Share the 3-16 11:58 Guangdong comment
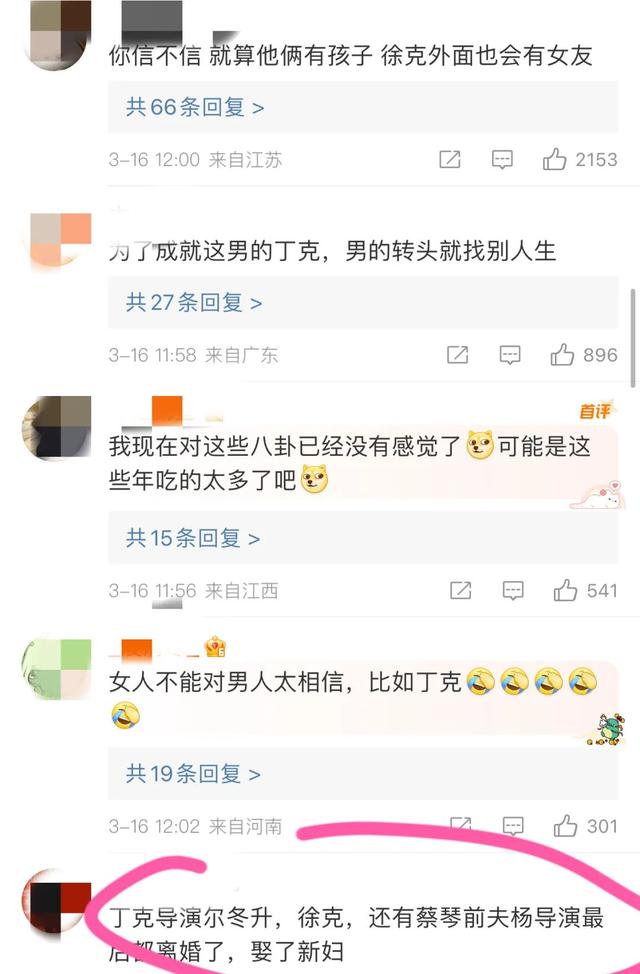Image resolution: width=640 pixels, height=974 pixels. [458, 355]
